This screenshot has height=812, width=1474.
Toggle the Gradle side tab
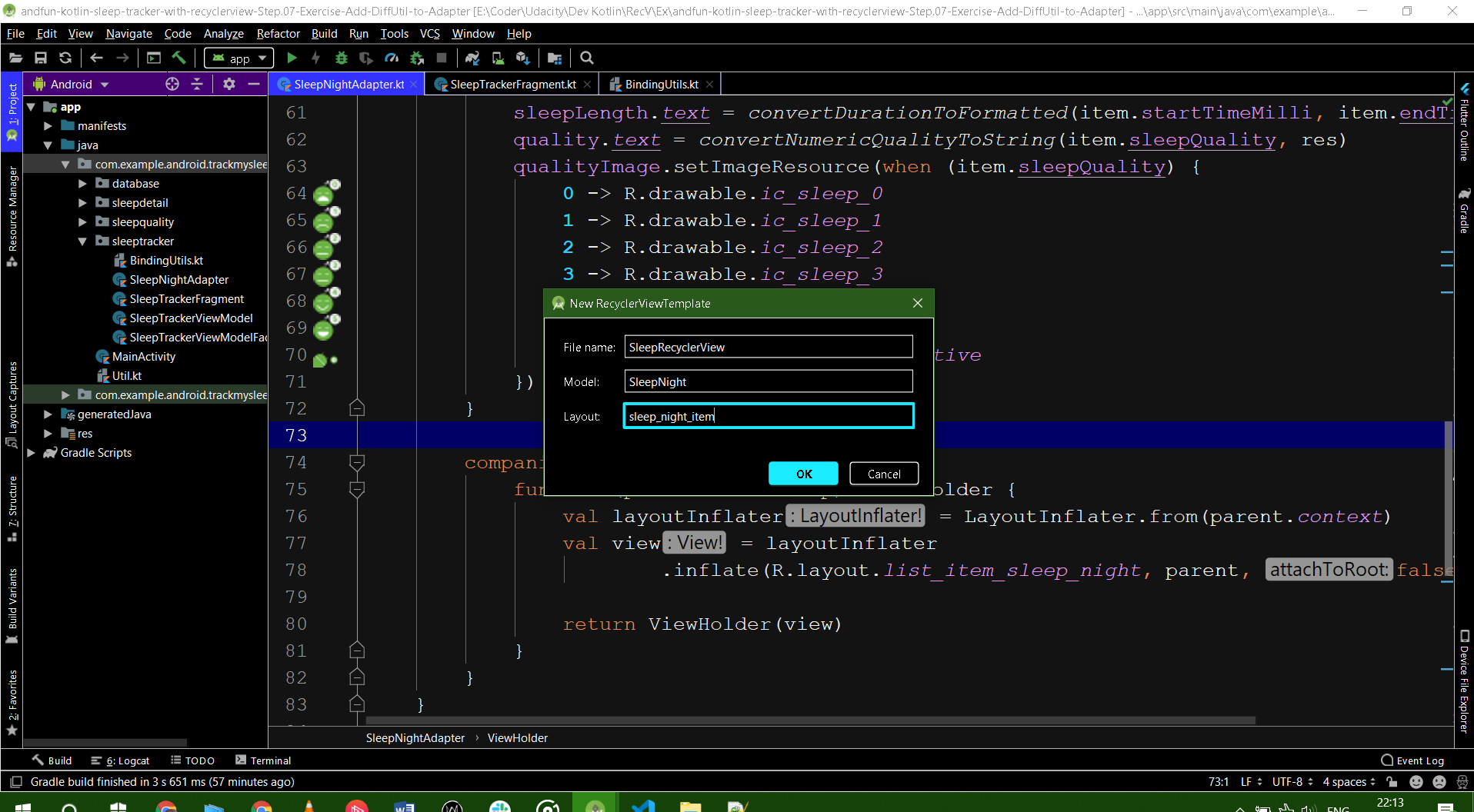[x=1464, y=210]
